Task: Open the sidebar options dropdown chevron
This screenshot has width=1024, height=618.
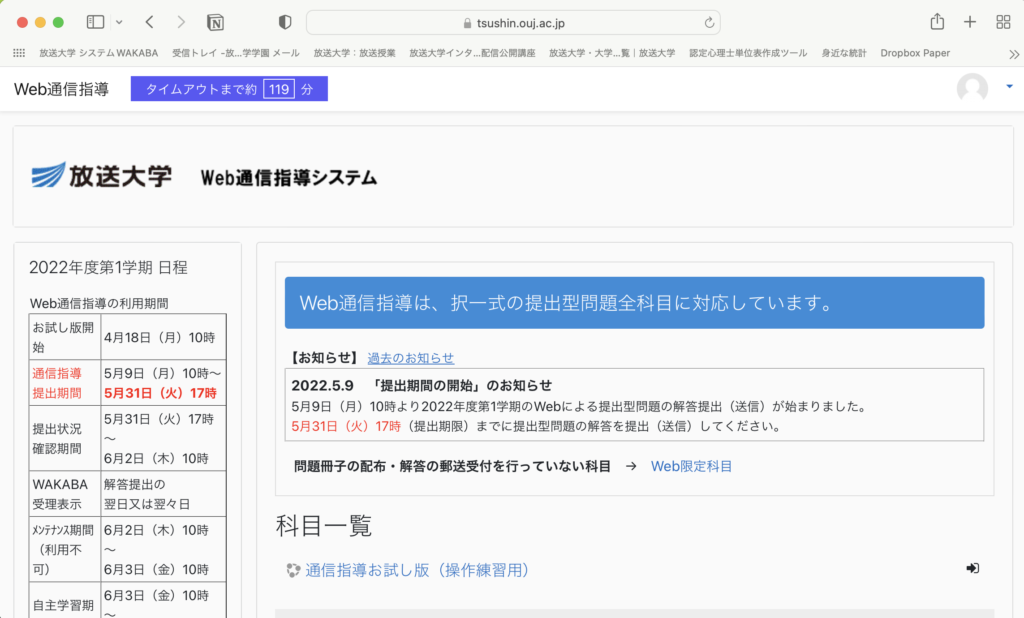Action: pos(119,22)
